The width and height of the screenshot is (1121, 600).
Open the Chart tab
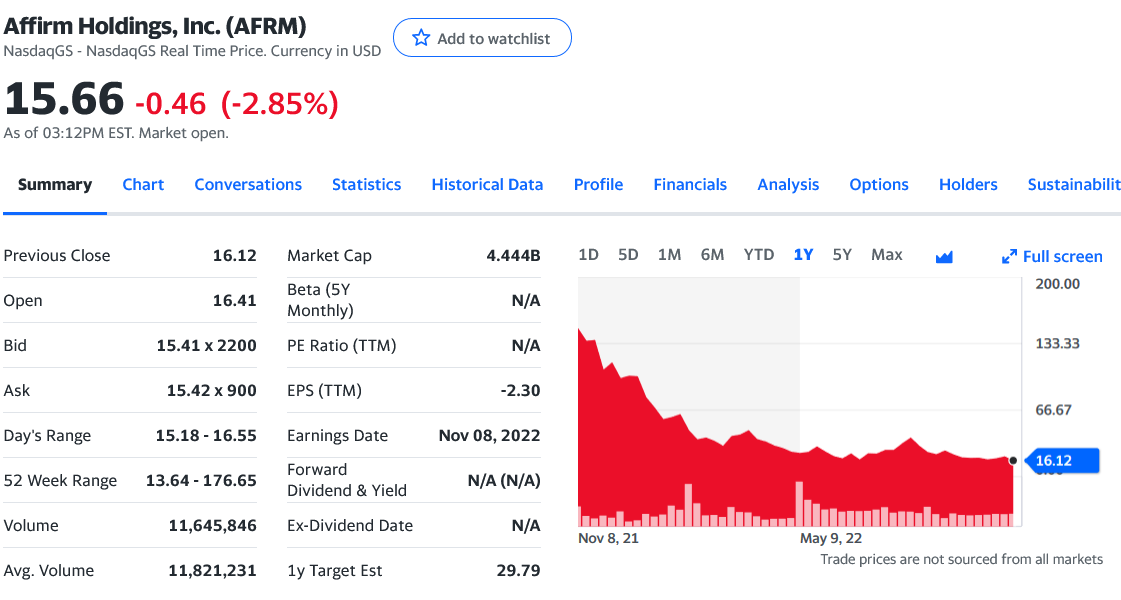(x=143, y=185)
